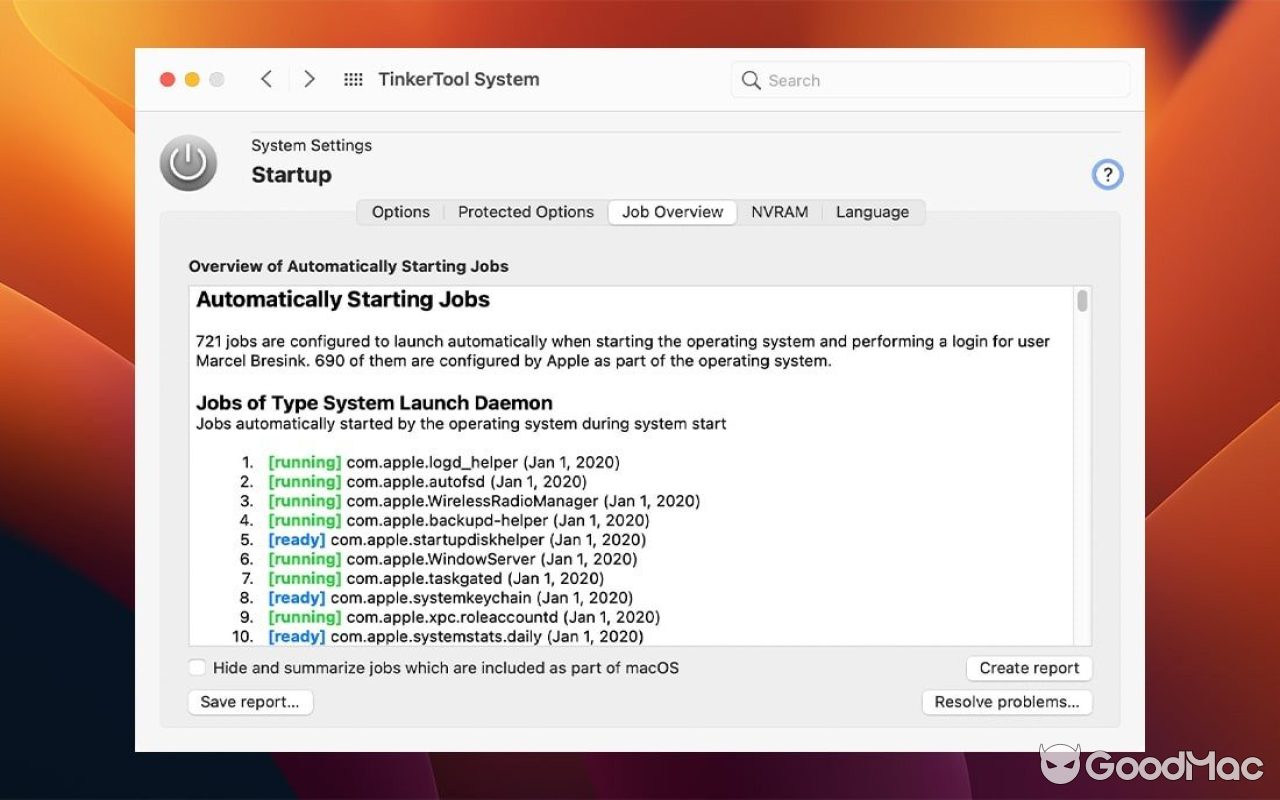The width and height of the screenshot is (1280, 800).
Task: Navigate back with the left chevron
Action: pyautogui.click(x=266, y=79)
